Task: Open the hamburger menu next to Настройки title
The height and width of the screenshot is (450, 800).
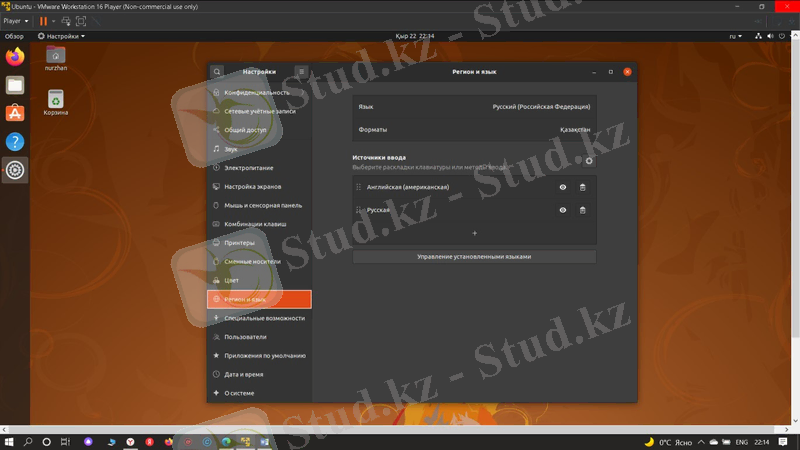Action: tap(301, 72)
